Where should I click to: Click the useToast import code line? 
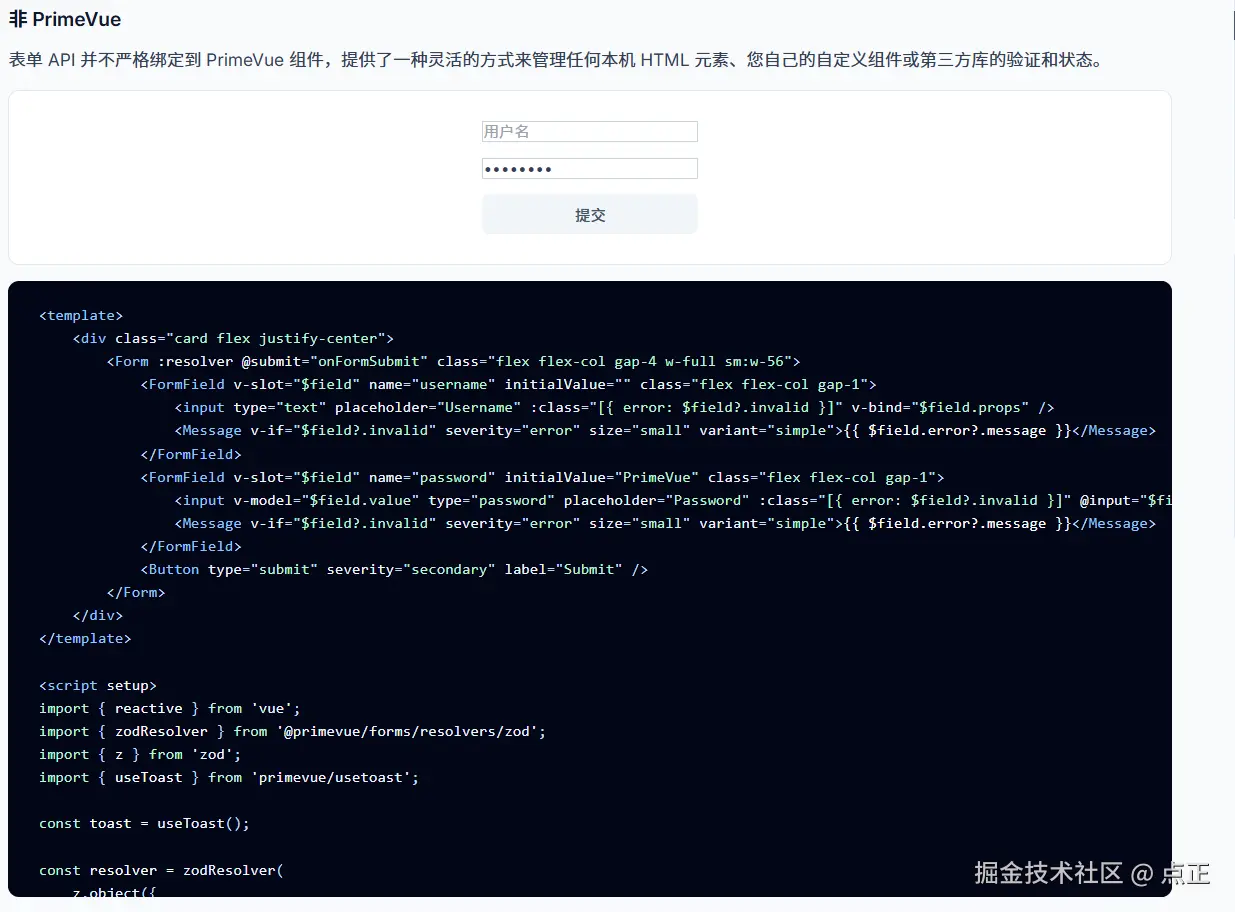click(x=229, y=777)
